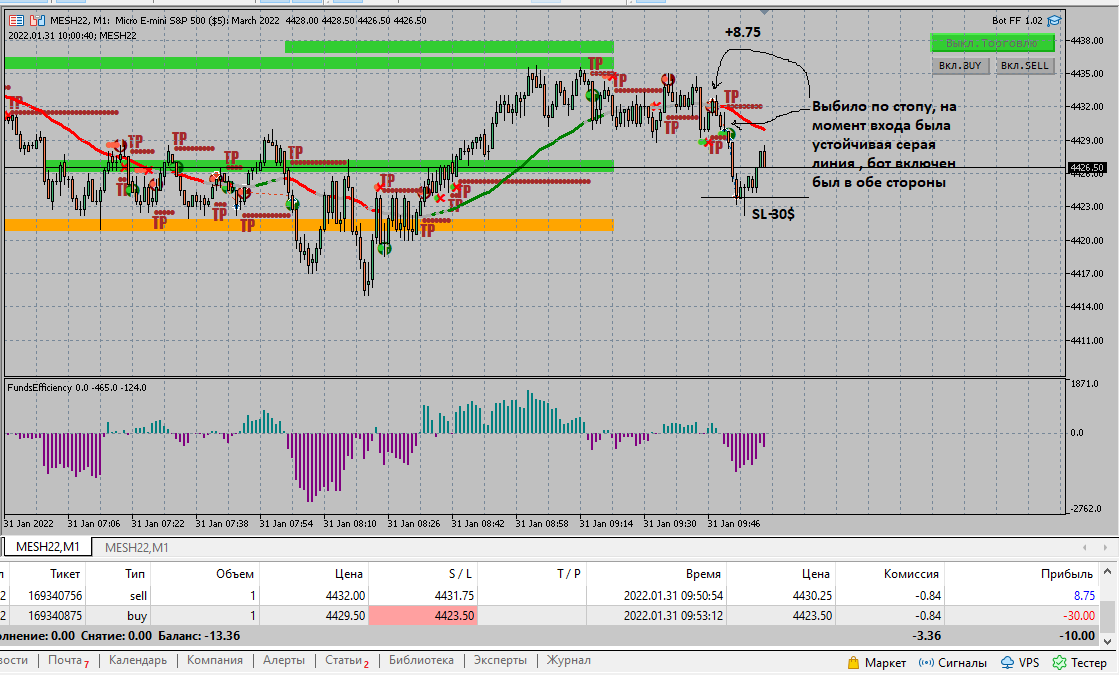Viewport: 1119px width, 675px height.
Task: Click the '31 Jan 08:10' time axis label
Action: [350, 524]
